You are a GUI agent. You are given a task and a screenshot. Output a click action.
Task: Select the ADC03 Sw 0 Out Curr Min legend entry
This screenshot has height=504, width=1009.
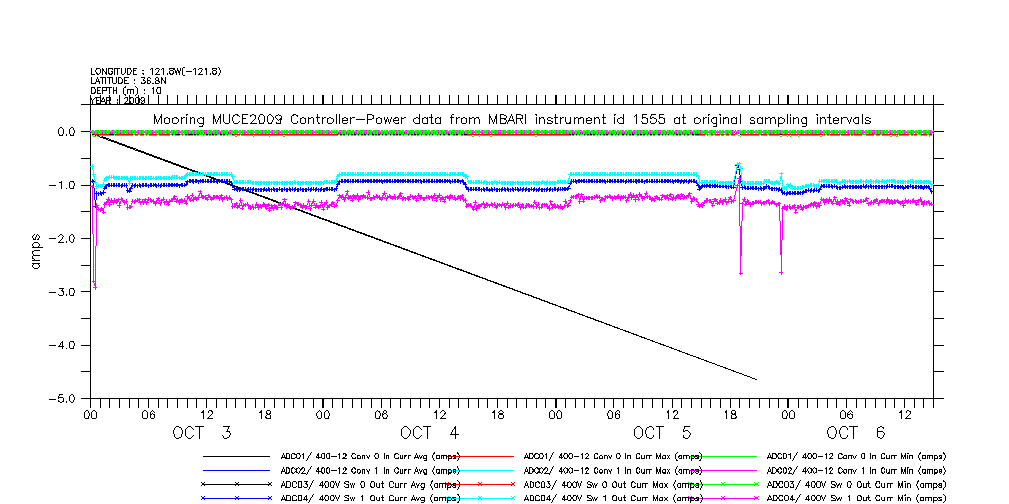point(855,484)
